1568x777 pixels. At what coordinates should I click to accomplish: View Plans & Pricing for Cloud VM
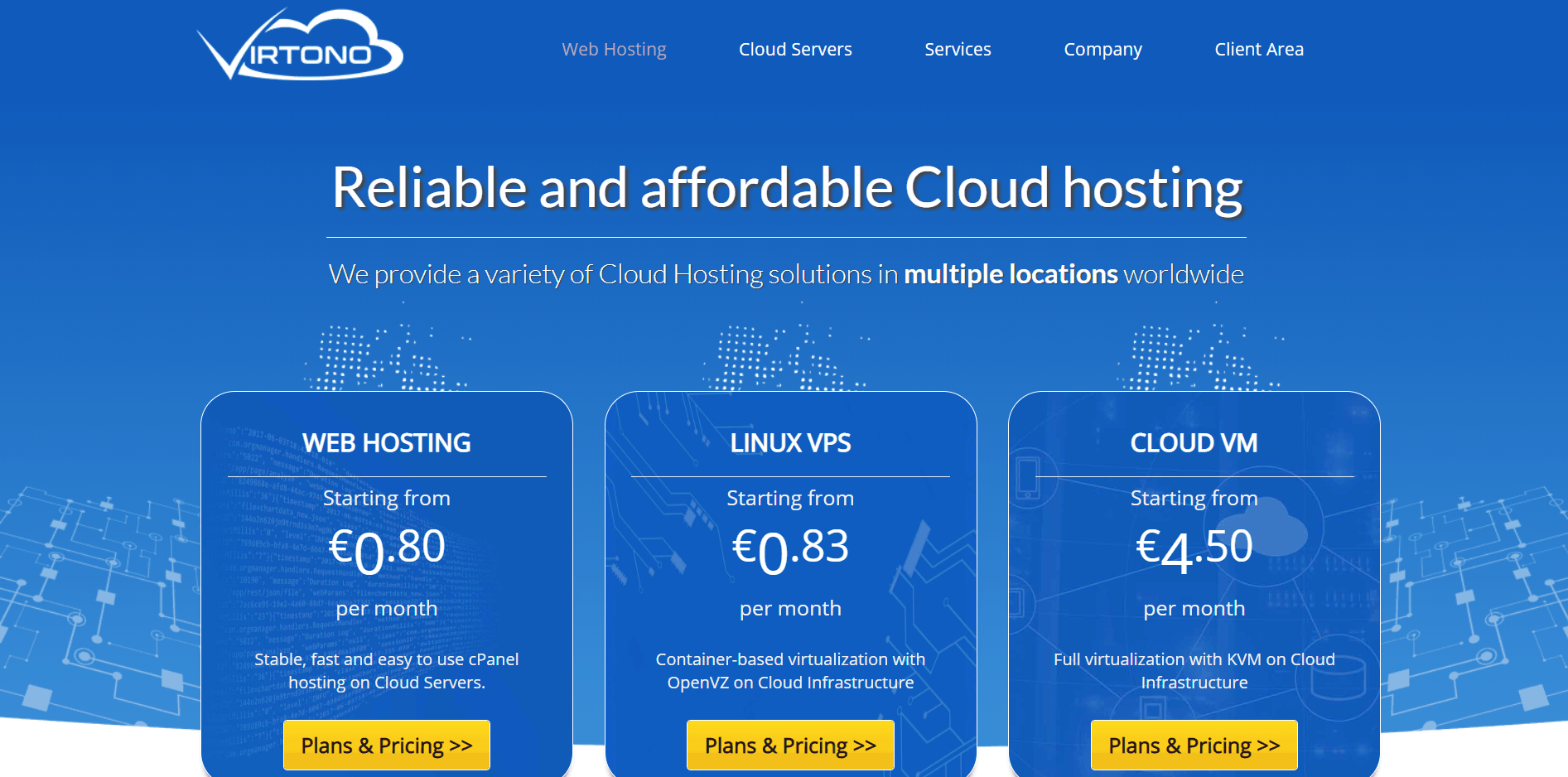click(1194, 746)
